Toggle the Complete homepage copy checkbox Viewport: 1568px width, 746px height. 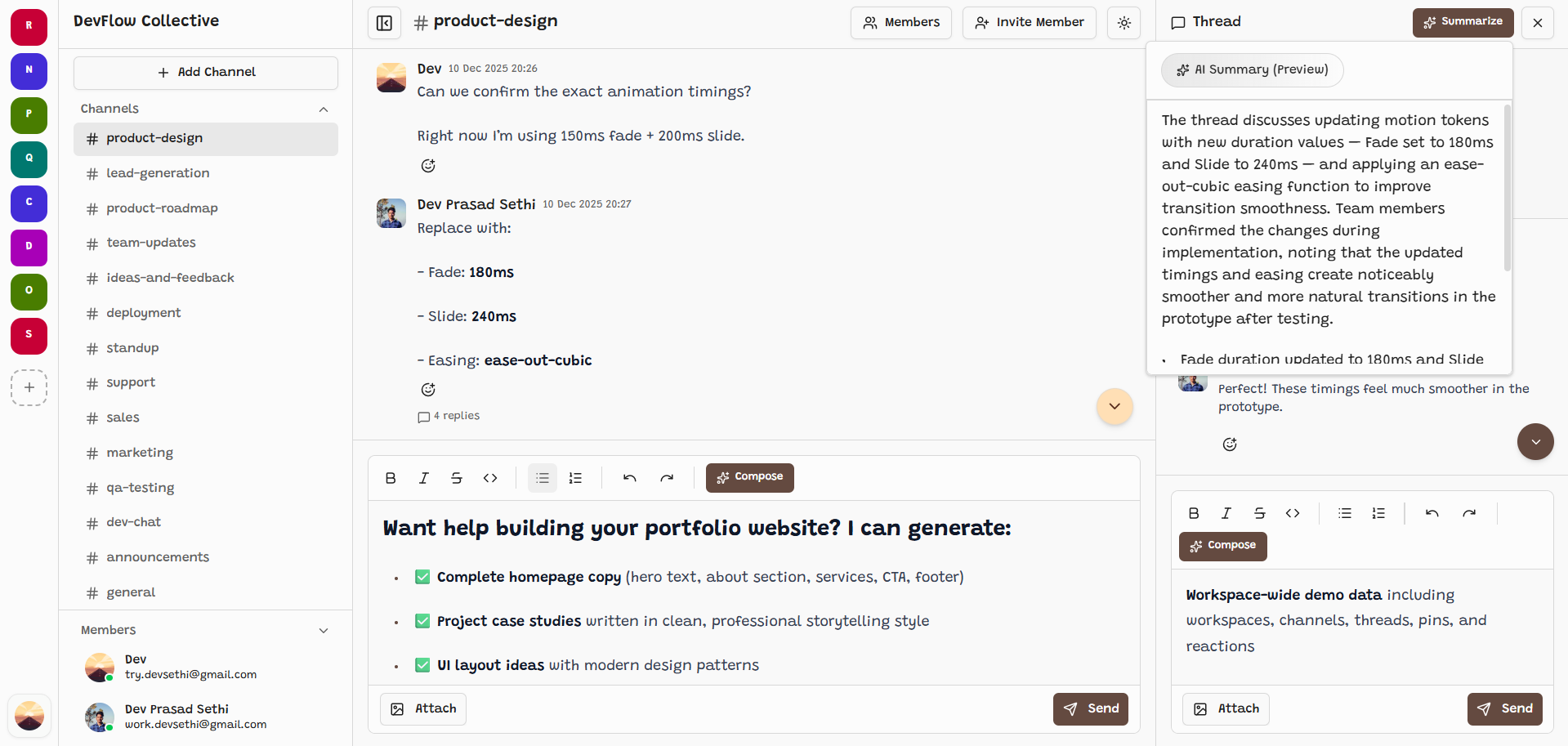[422, 577]
